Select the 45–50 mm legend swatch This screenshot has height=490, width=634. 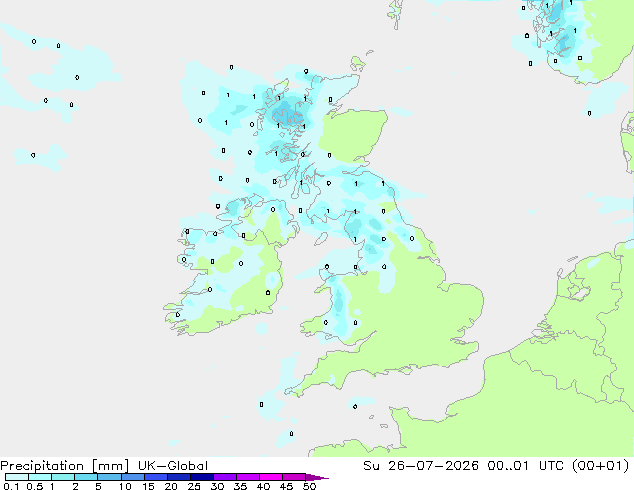click(294, 477)
